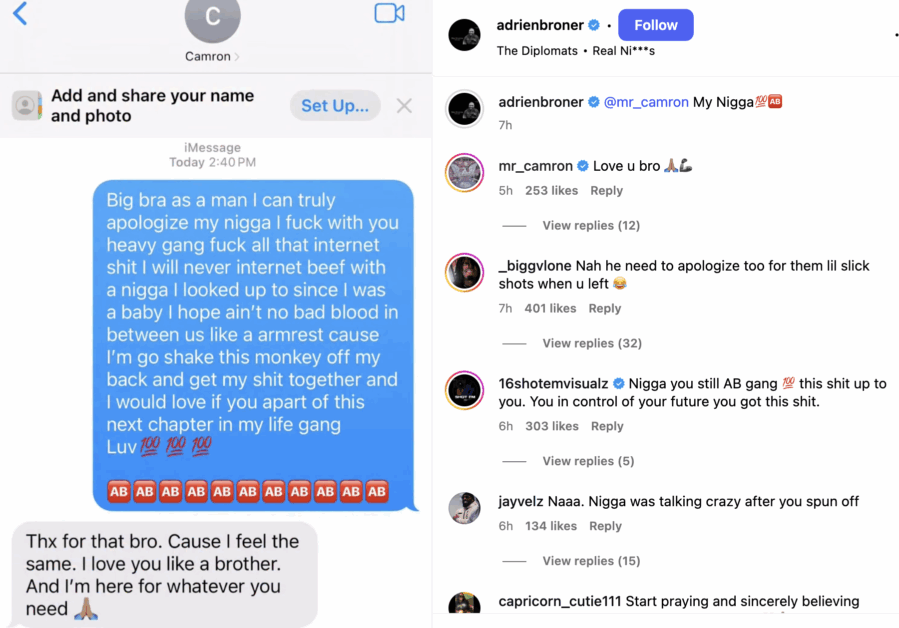Tap the Set Up... button

335,106
